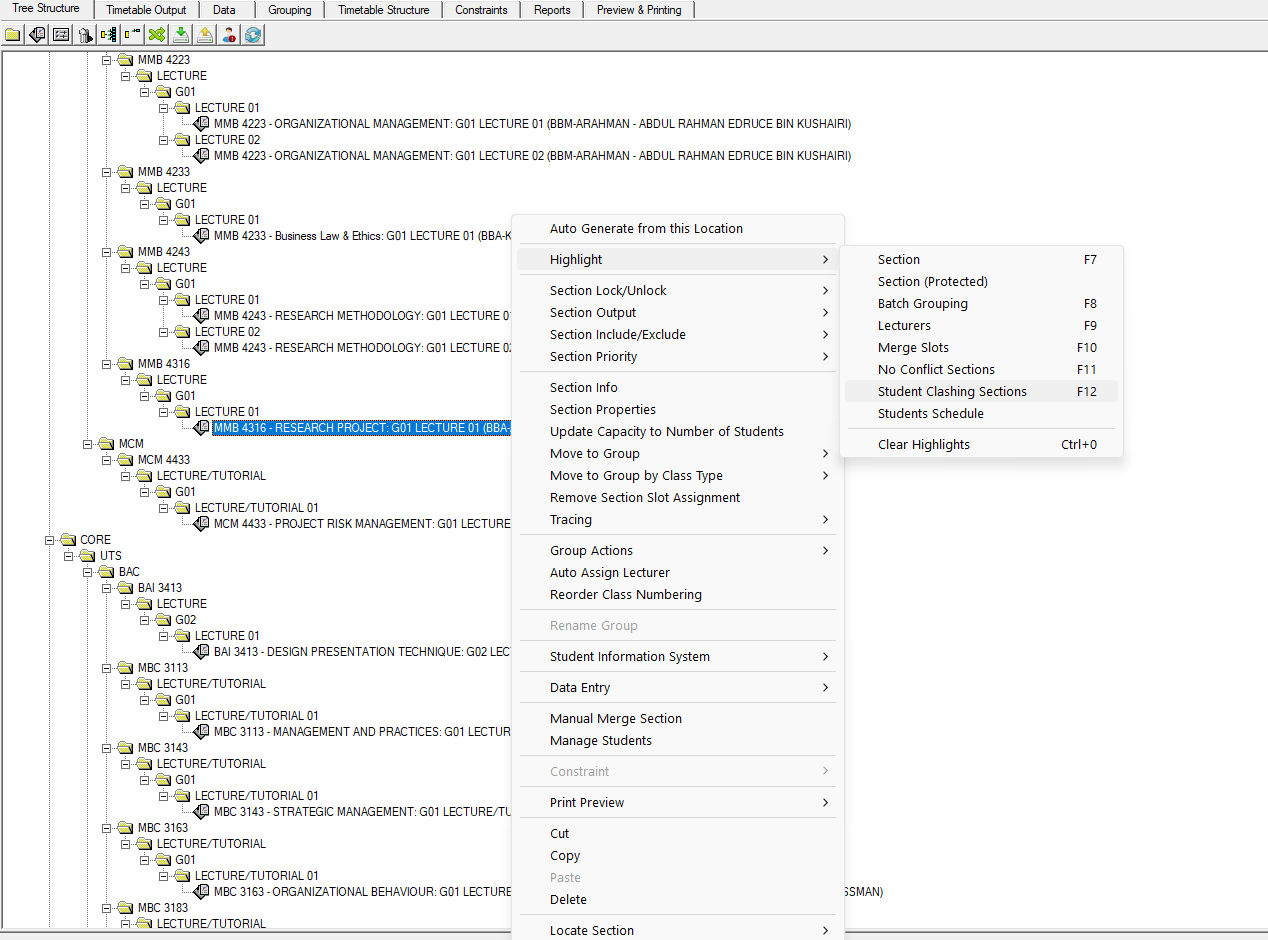Select Update Capacity to Number of Students
The image size is (1268, 940).
[x=678, y=432]
